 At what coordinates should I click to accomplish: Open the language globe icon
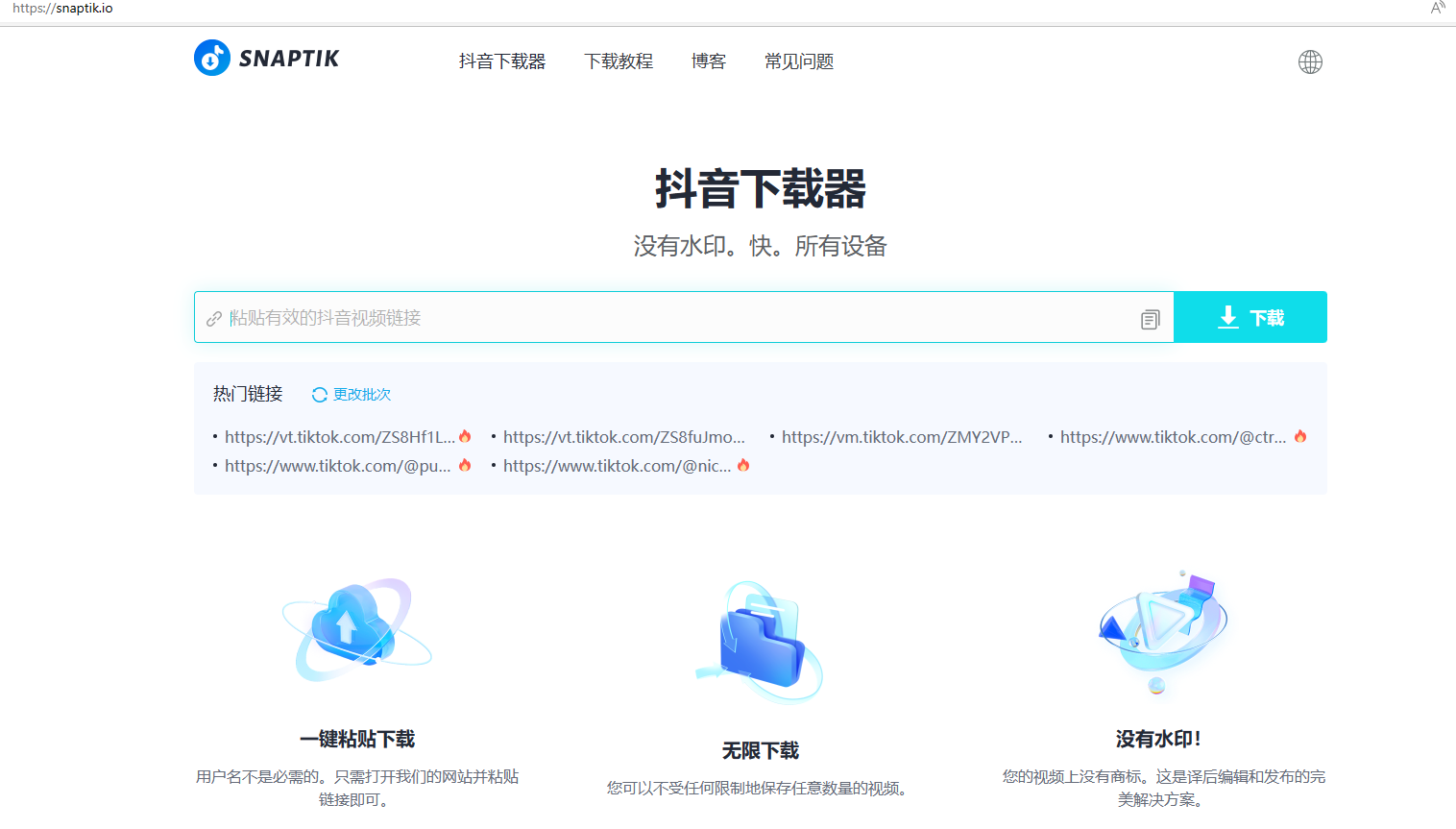pyautogui.click(x=1310, y=62)
